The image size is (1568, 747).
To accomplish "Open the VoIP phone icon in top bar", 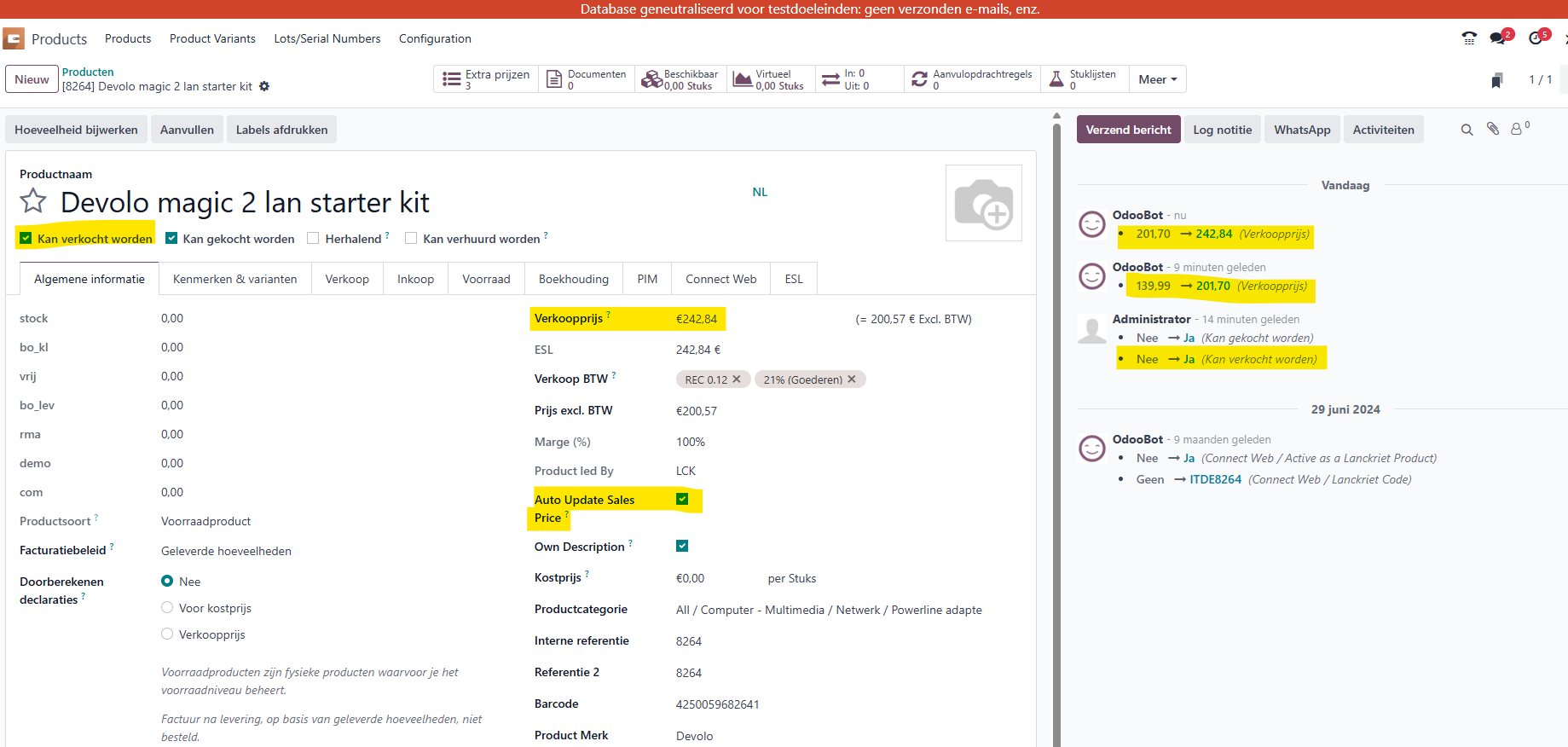I will (1469, 38).
